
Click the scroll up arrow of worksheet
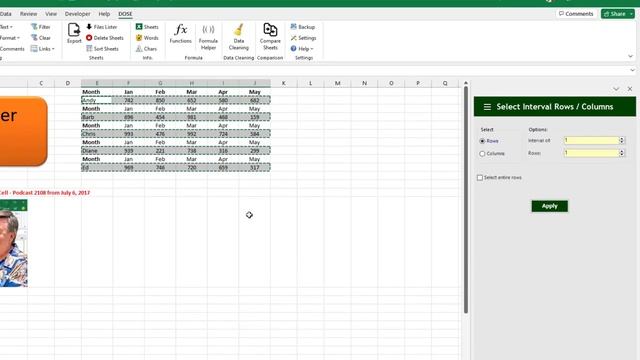coord(466,83)
